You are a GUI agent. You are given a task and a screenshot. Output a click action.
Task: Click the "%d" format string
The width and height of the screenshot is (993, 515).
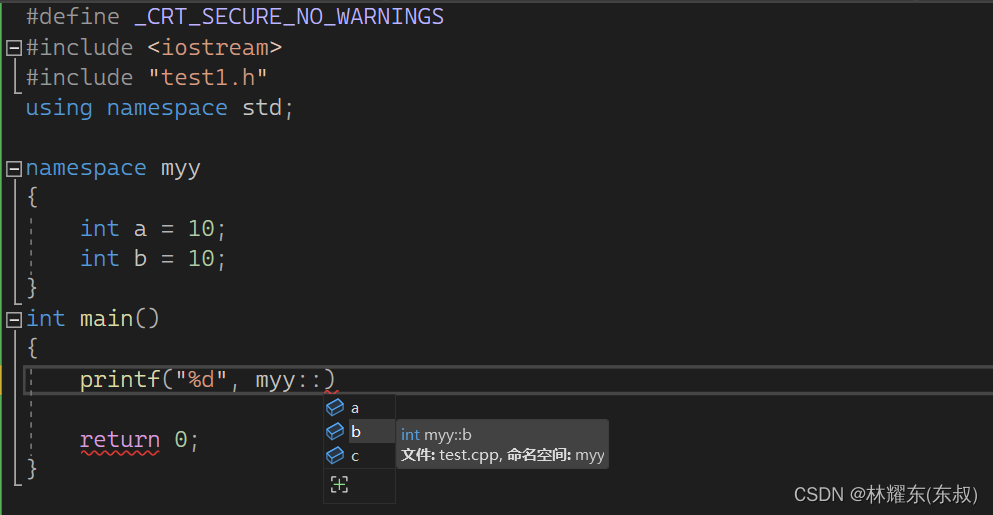click(x=201, y=379)
